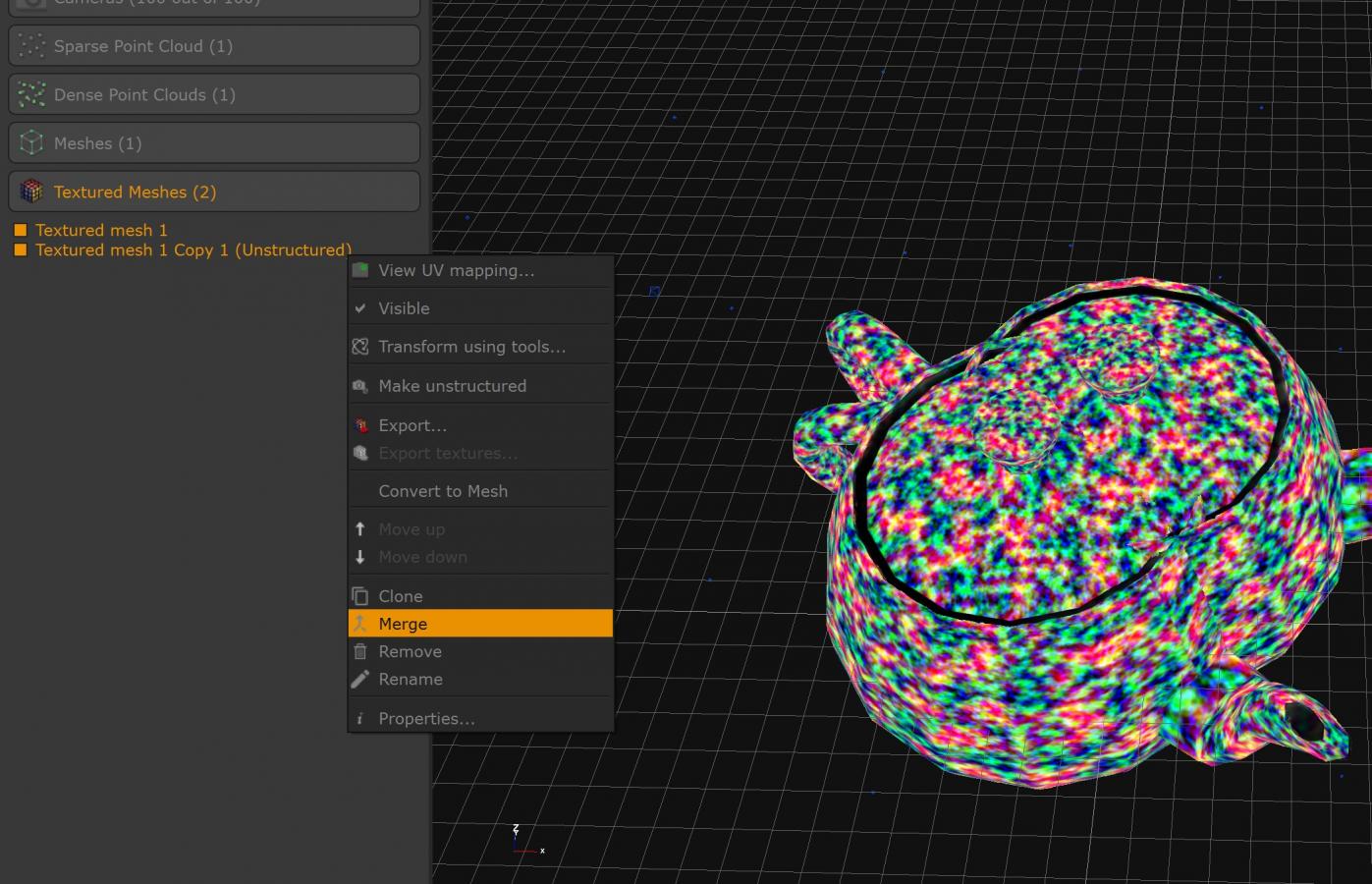The height and width of the screenshot is (884, 1372).
Task: Collapse the Textured Meshes (2) section
Action: click(x=214, y=192)
